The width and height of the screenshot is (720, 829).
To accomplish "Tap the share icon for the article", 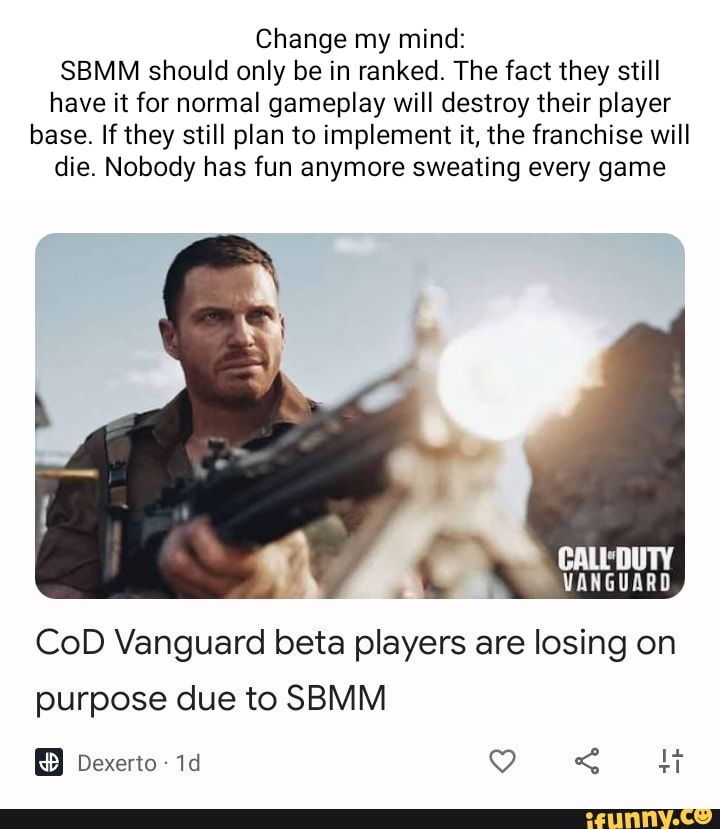I will pos(587,761).
